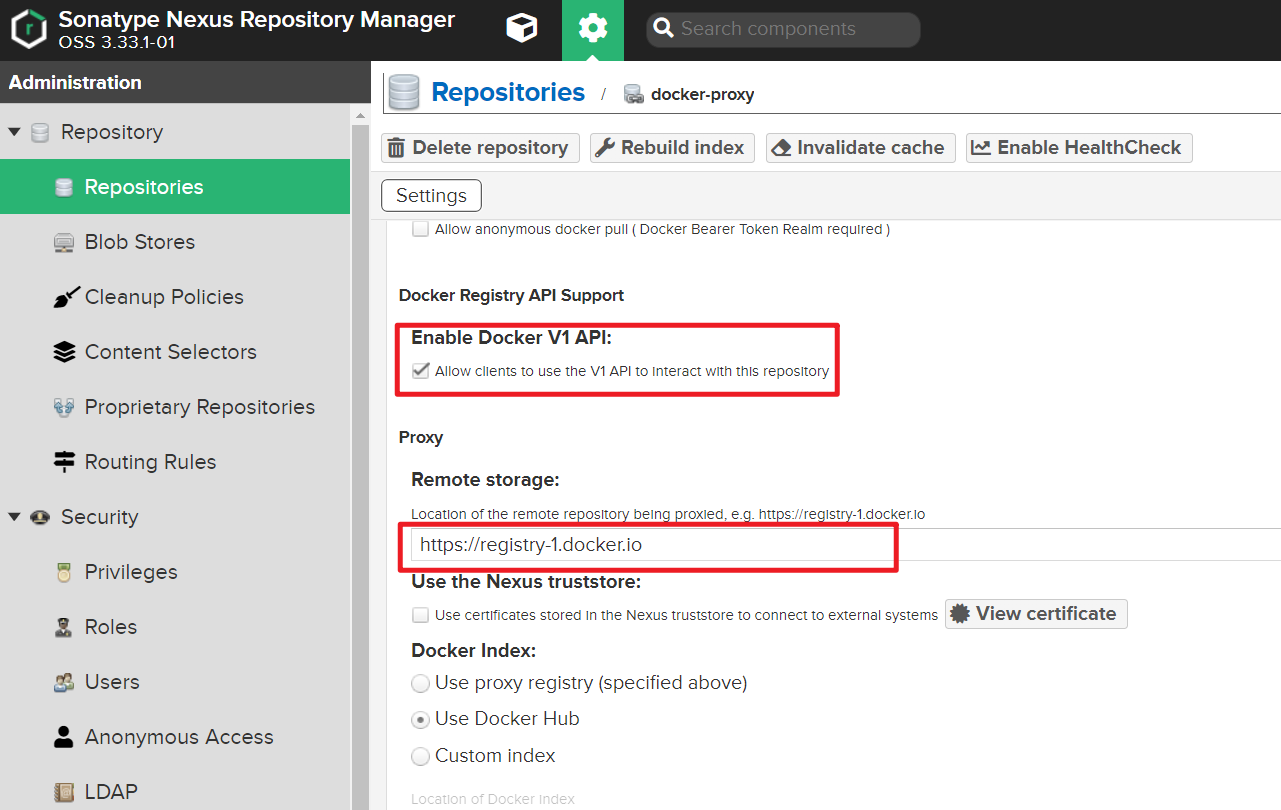This screenshot has height=810, width=1281.
Task: Click the Privileges medal icon
Action: [64, 572]
